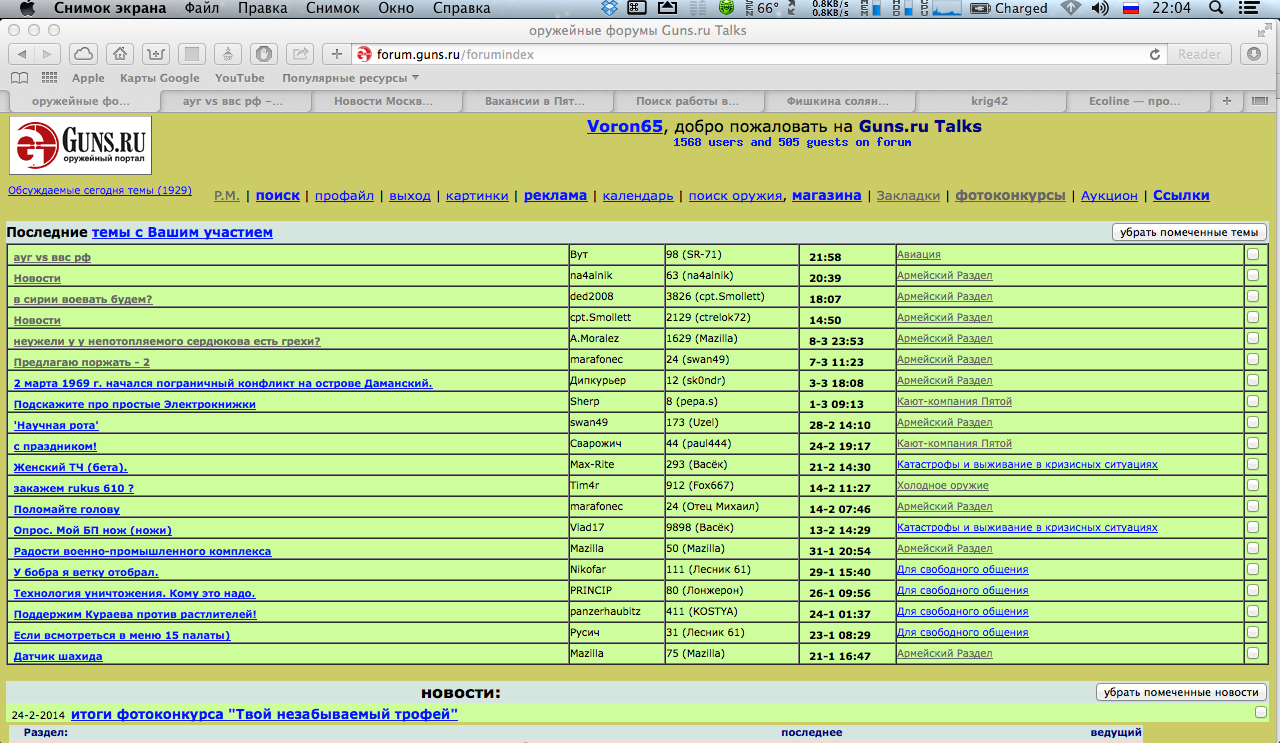Reload the page with the refresh icon
This screenshot has height=743, width=1280.
[x=1155, y=54]
